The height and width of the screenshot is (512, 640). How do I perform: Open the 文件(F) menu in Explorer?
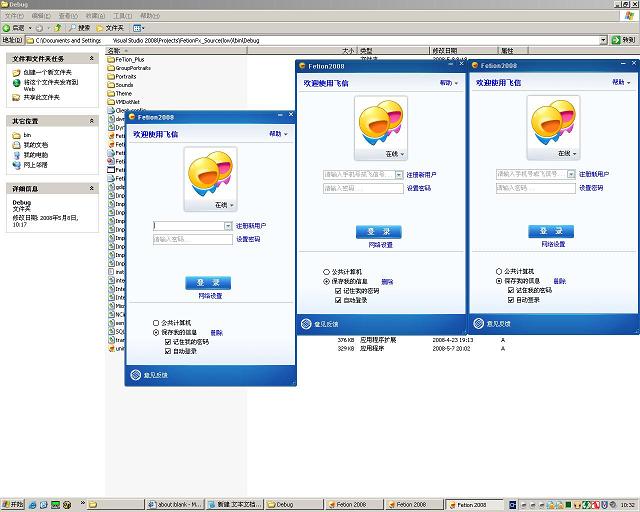[x=14, y=16]
